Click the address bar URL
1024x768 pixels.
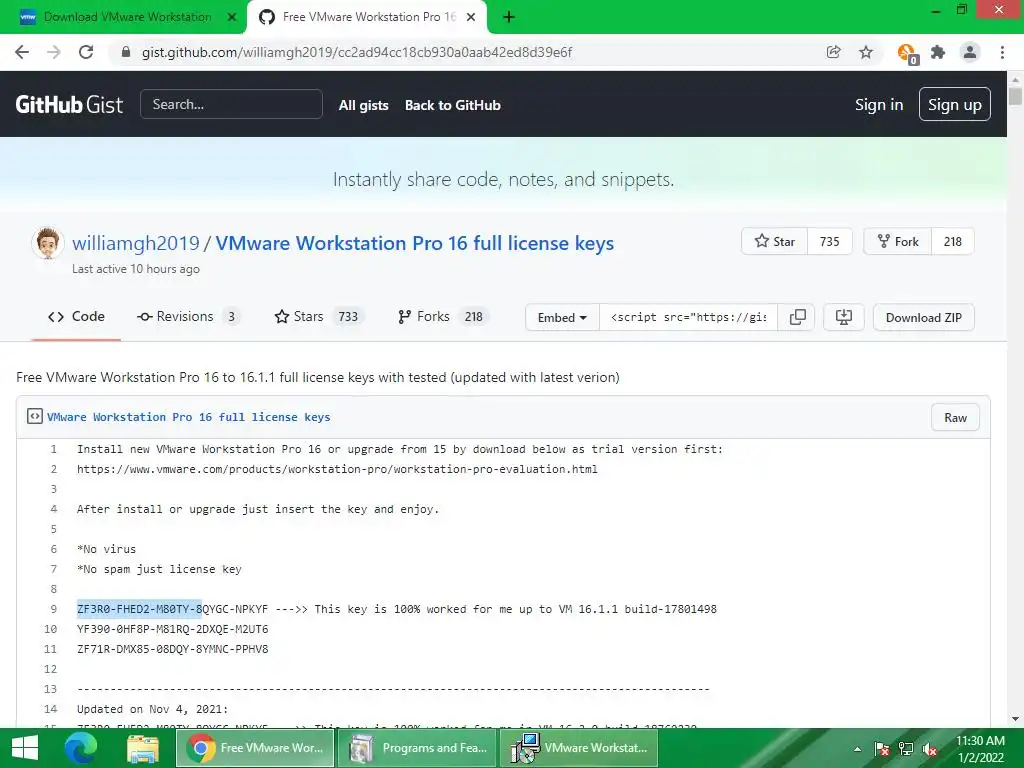[x=357, y=52]
